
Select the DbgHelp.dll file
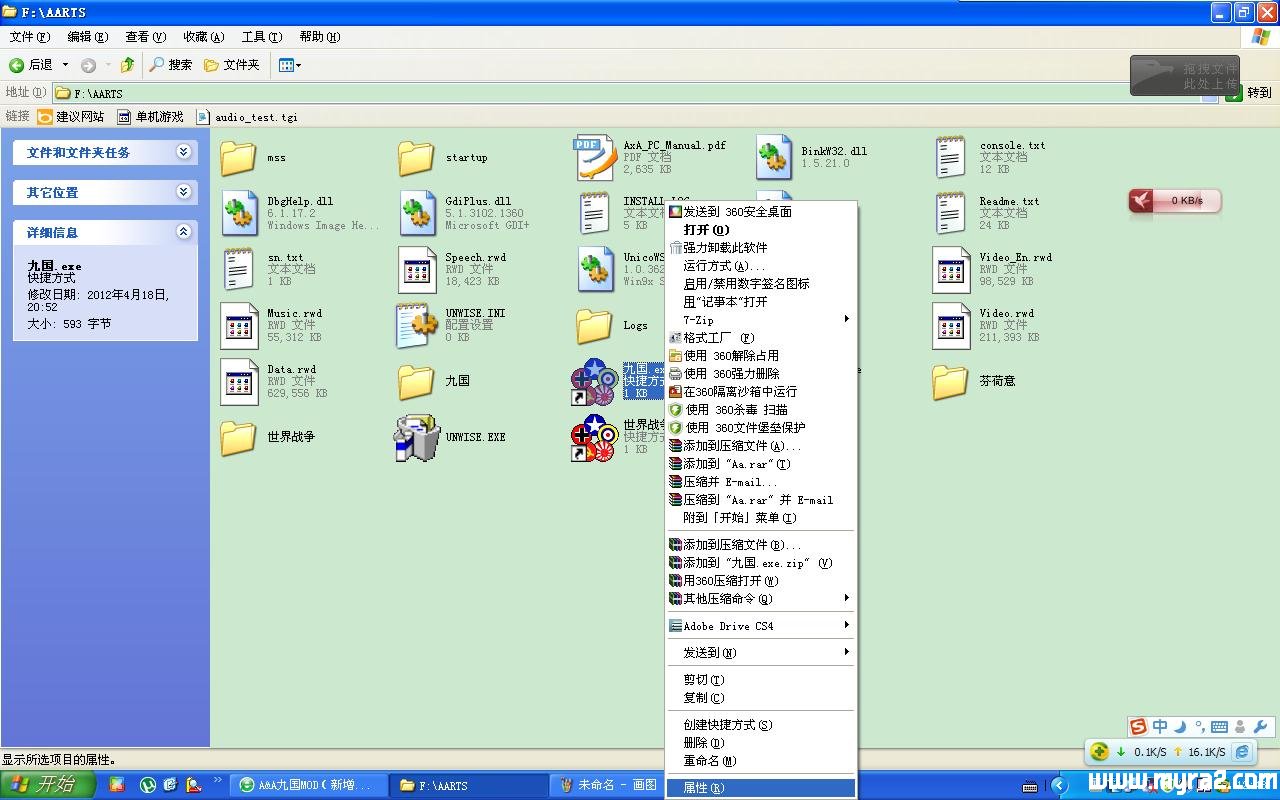pyautogui.click(x=300, y=213)
